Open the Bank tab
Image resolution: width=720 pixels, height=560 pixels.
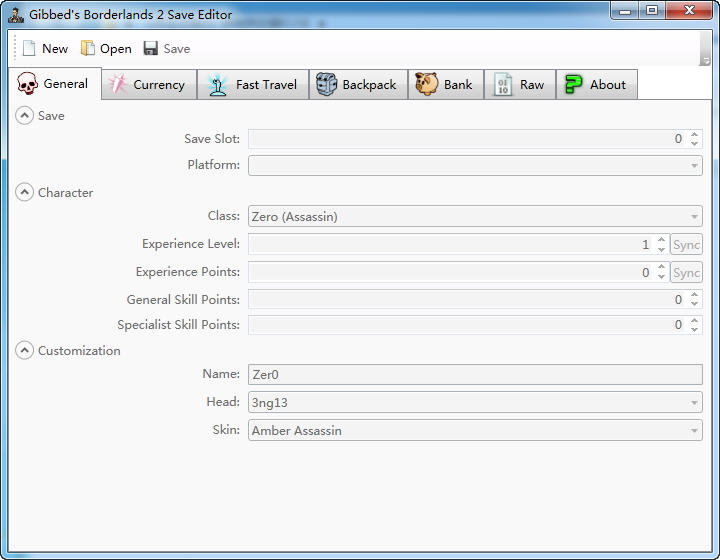(x=446, y=84)
